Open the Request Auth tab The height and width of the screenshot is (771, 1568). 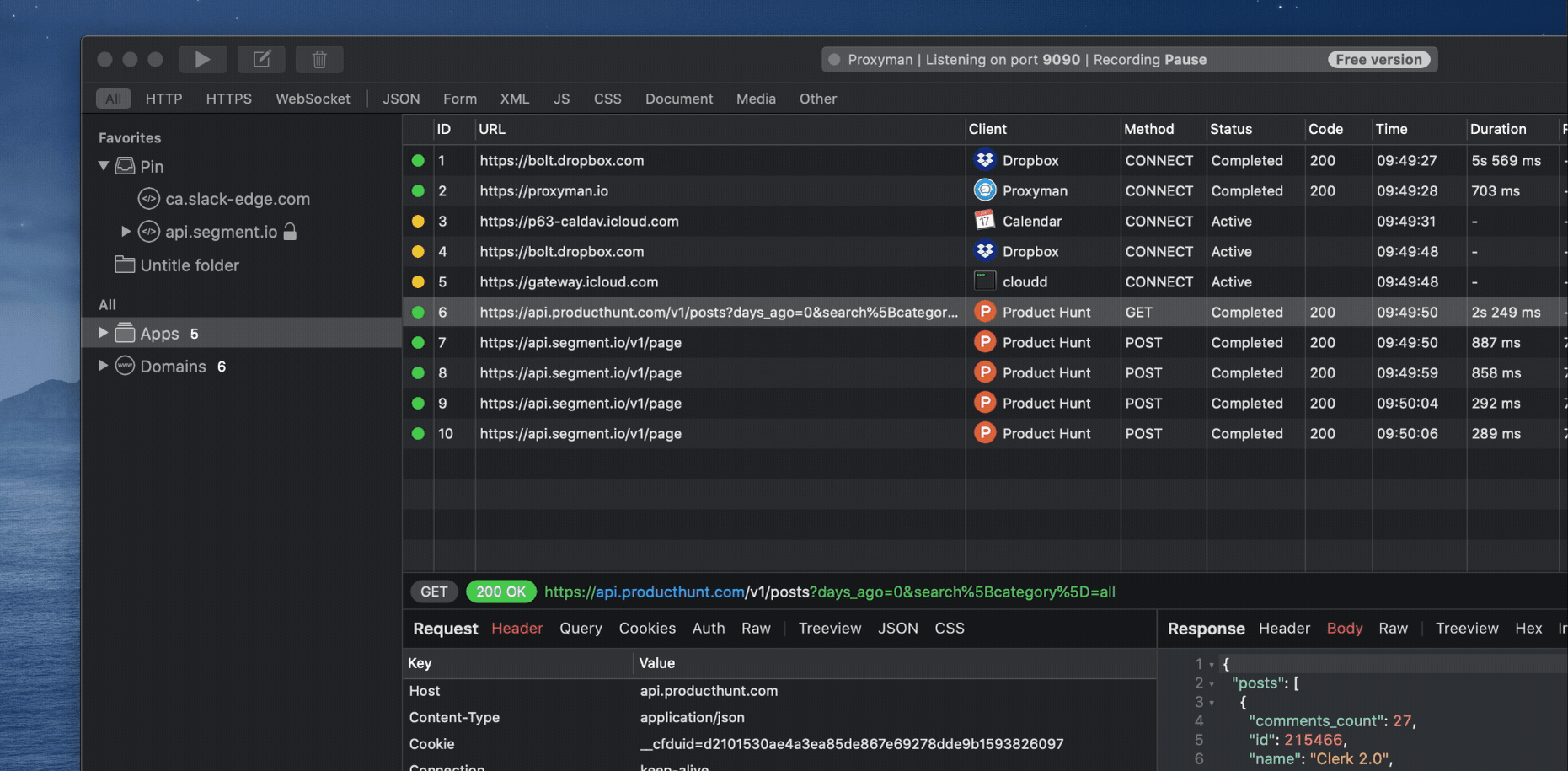709,629
